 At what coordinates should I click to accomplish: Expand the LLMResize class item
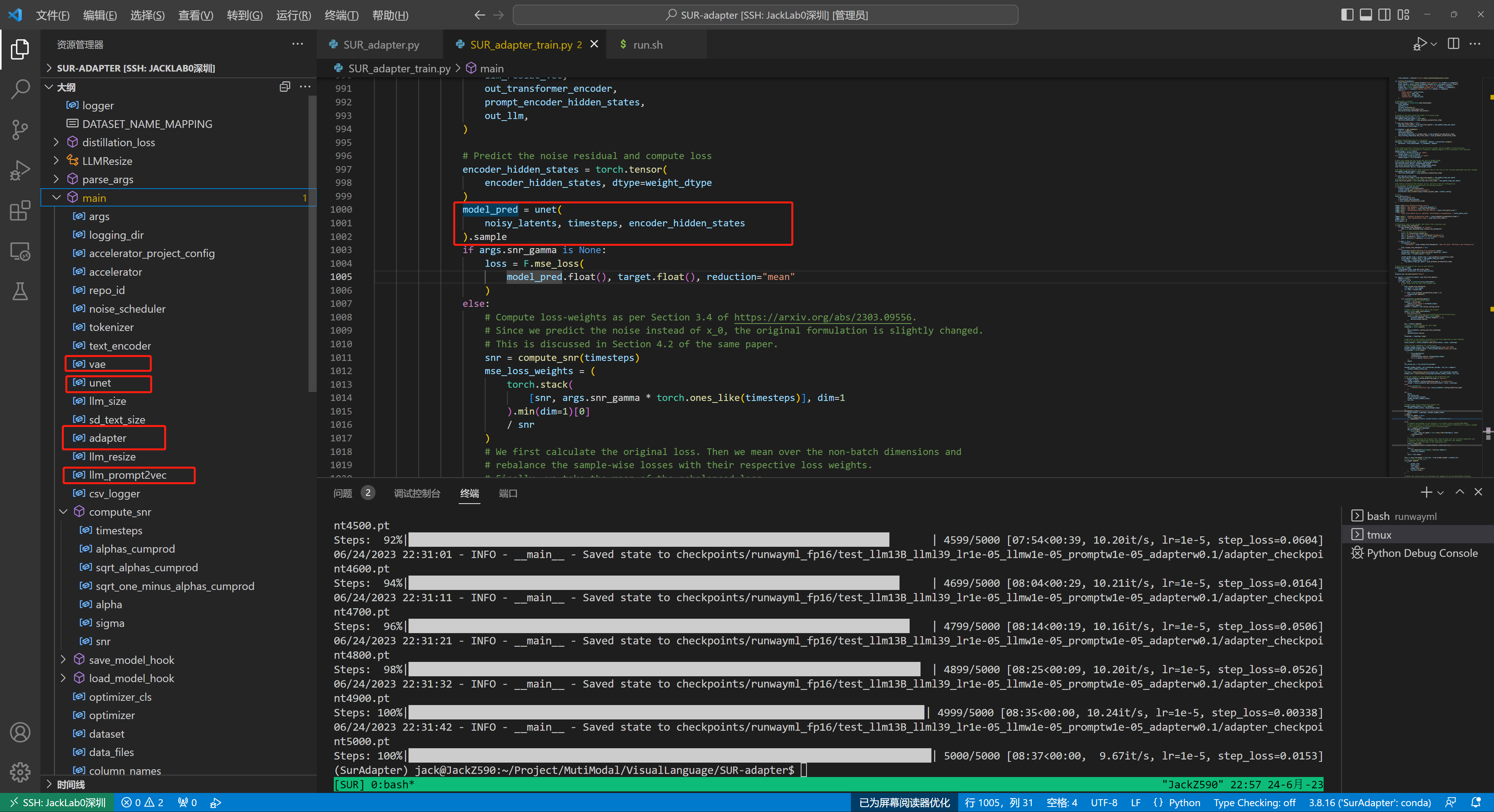56,161
